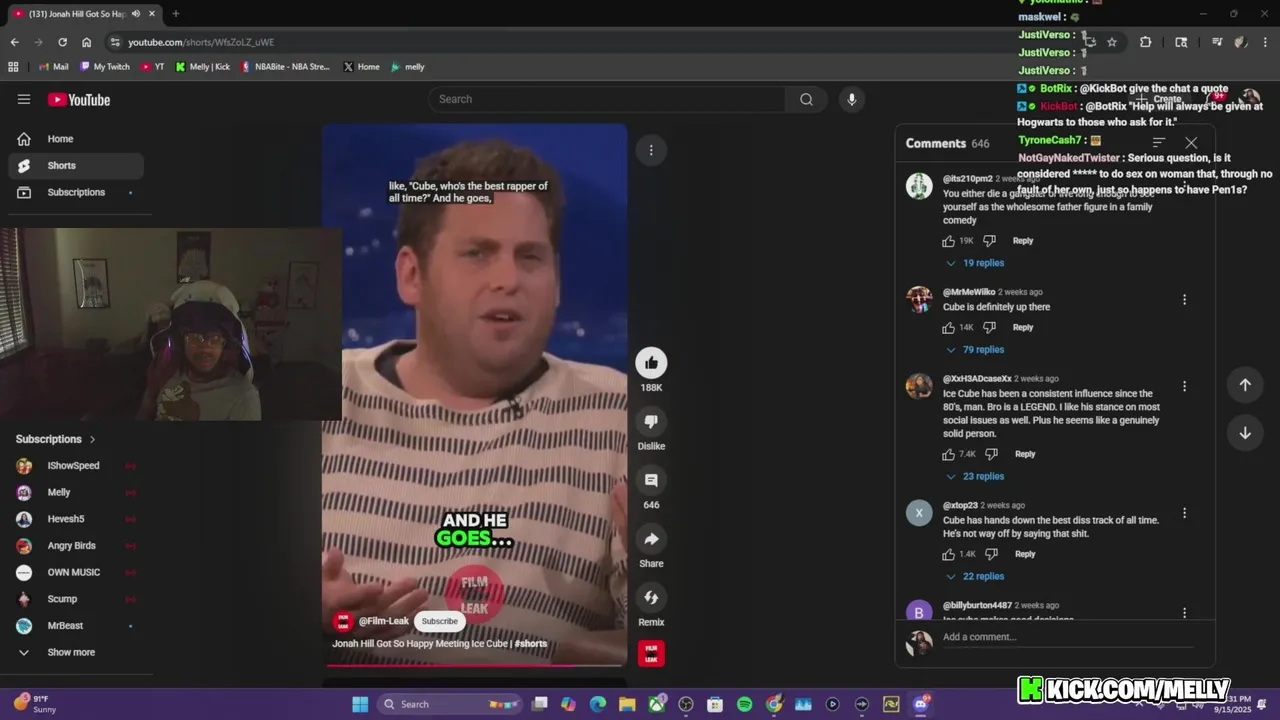The image size is (1280, 720).
Task: Expand the 19 replies thread
Action: point(975,263)
